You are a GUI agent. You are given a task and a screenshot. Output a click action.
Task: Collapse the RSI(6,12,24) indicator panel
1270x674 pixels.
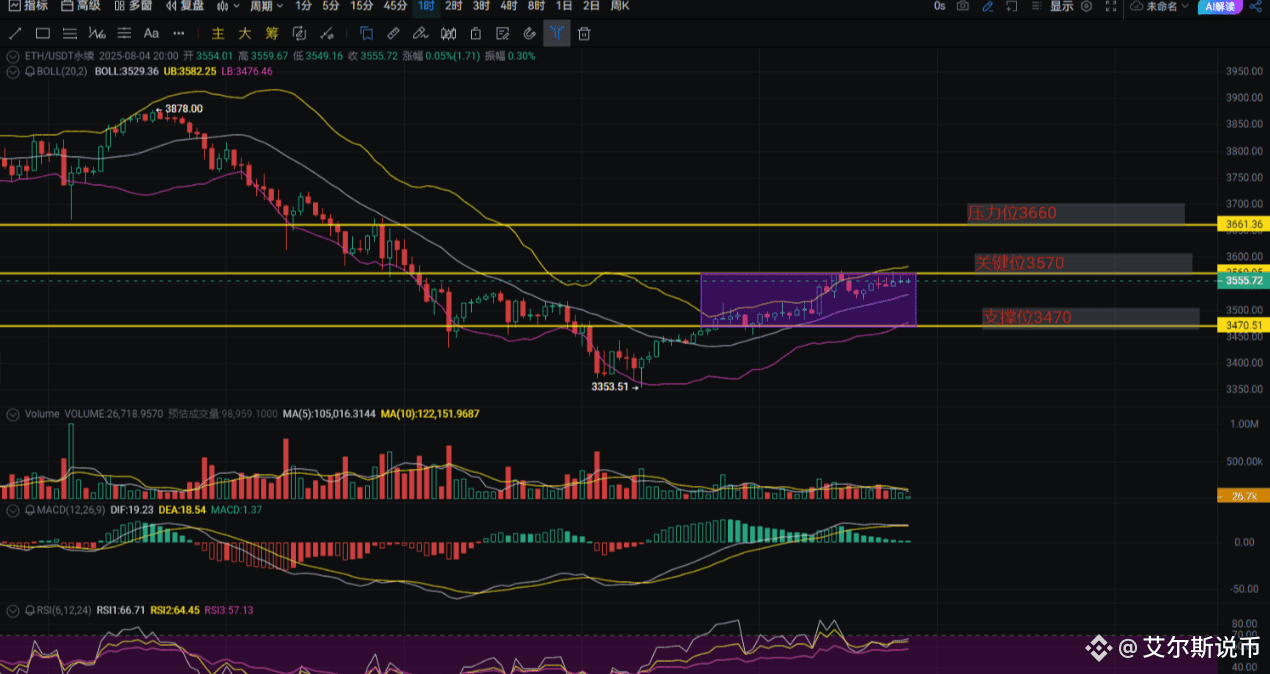point(13,609)
